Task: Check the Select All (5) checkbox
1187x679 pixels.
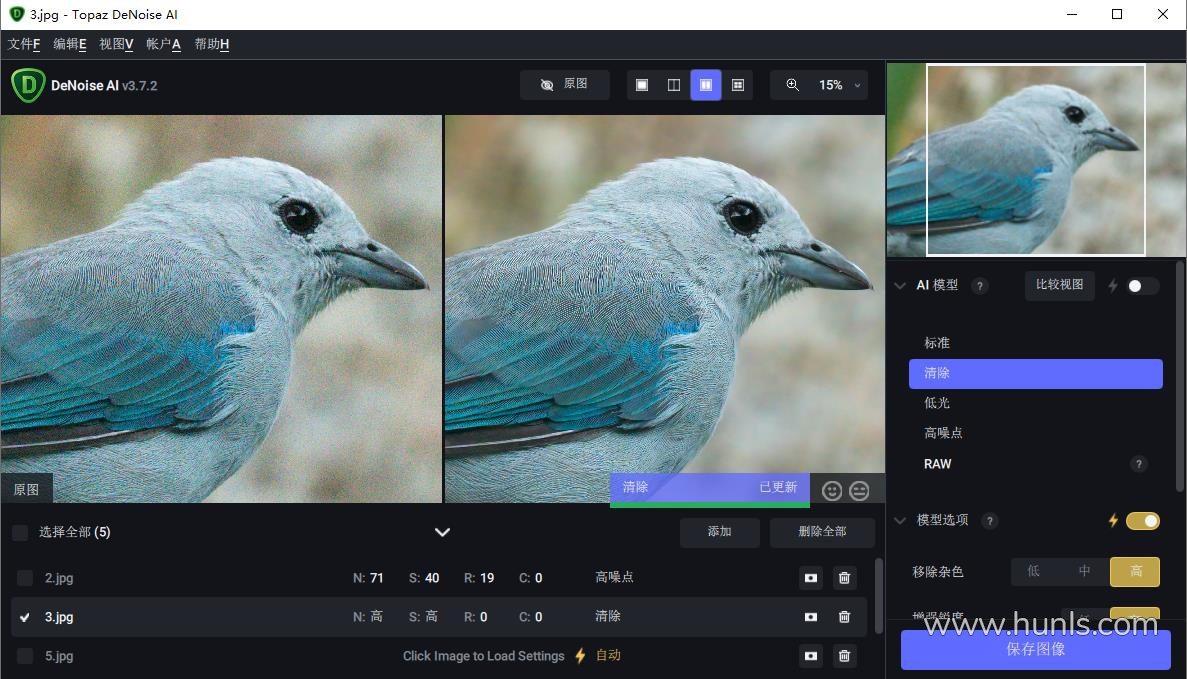Action: (x=20, y=532)
